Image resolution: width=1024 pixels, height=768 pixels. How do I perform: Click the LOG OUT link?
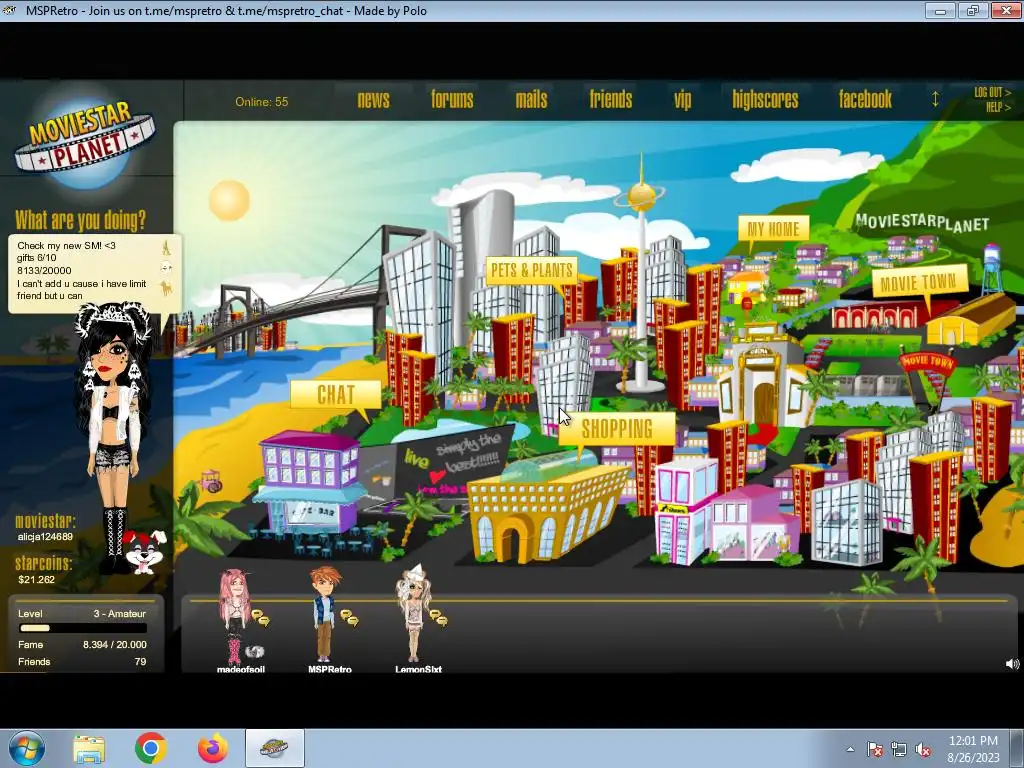point(992,92)
